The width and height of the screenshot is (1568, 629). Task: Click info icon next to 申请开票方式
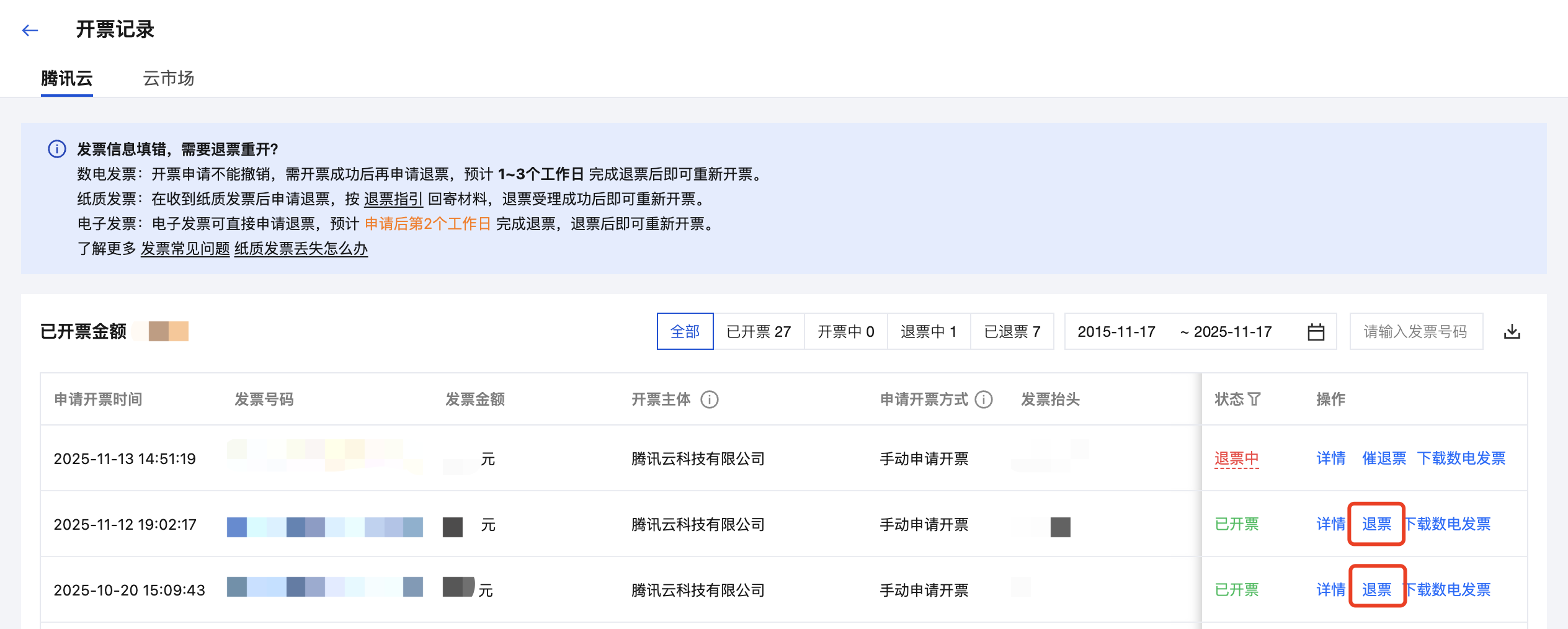tap(984, 399)
